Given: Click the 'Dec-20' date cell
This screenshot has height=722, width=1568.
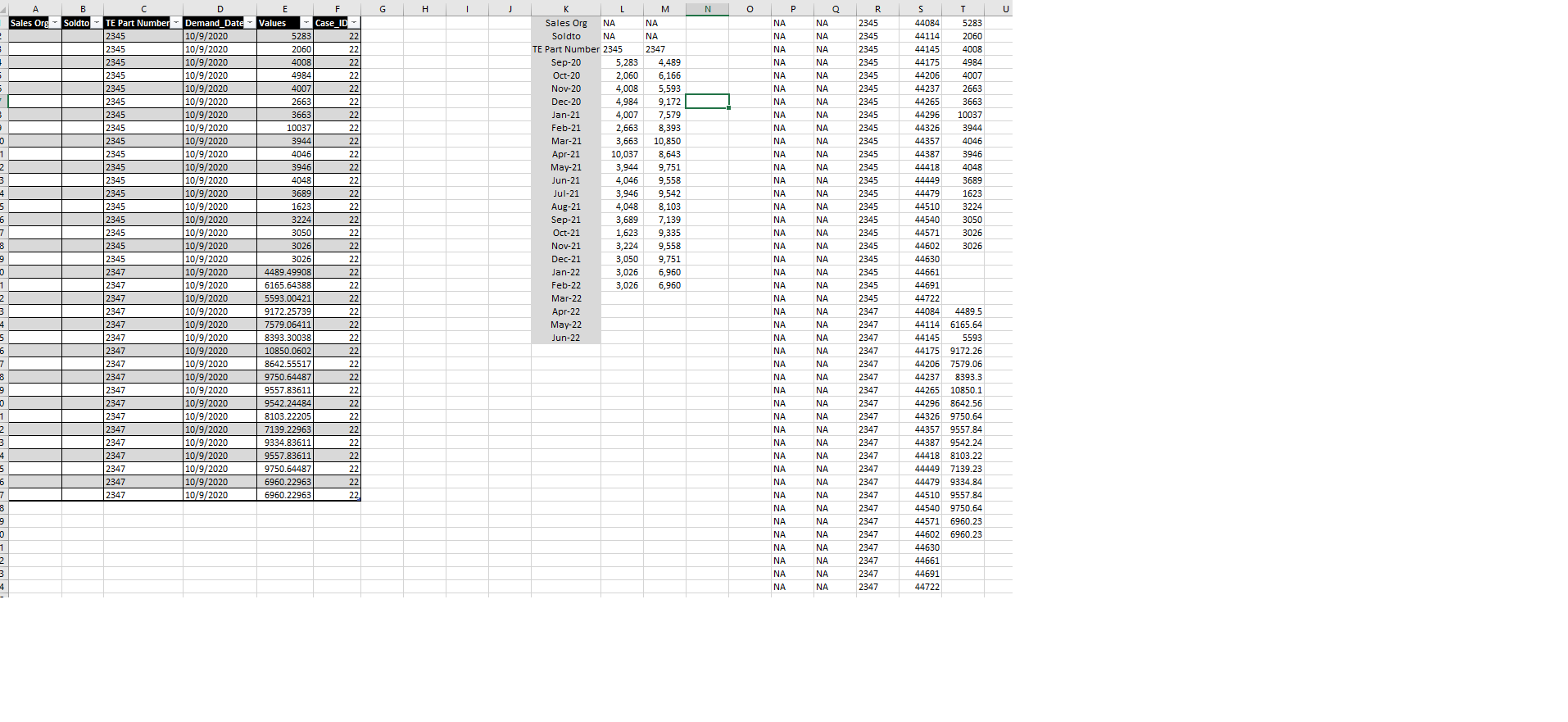Looking at the screenshot, I should click(x=566, y=102).
